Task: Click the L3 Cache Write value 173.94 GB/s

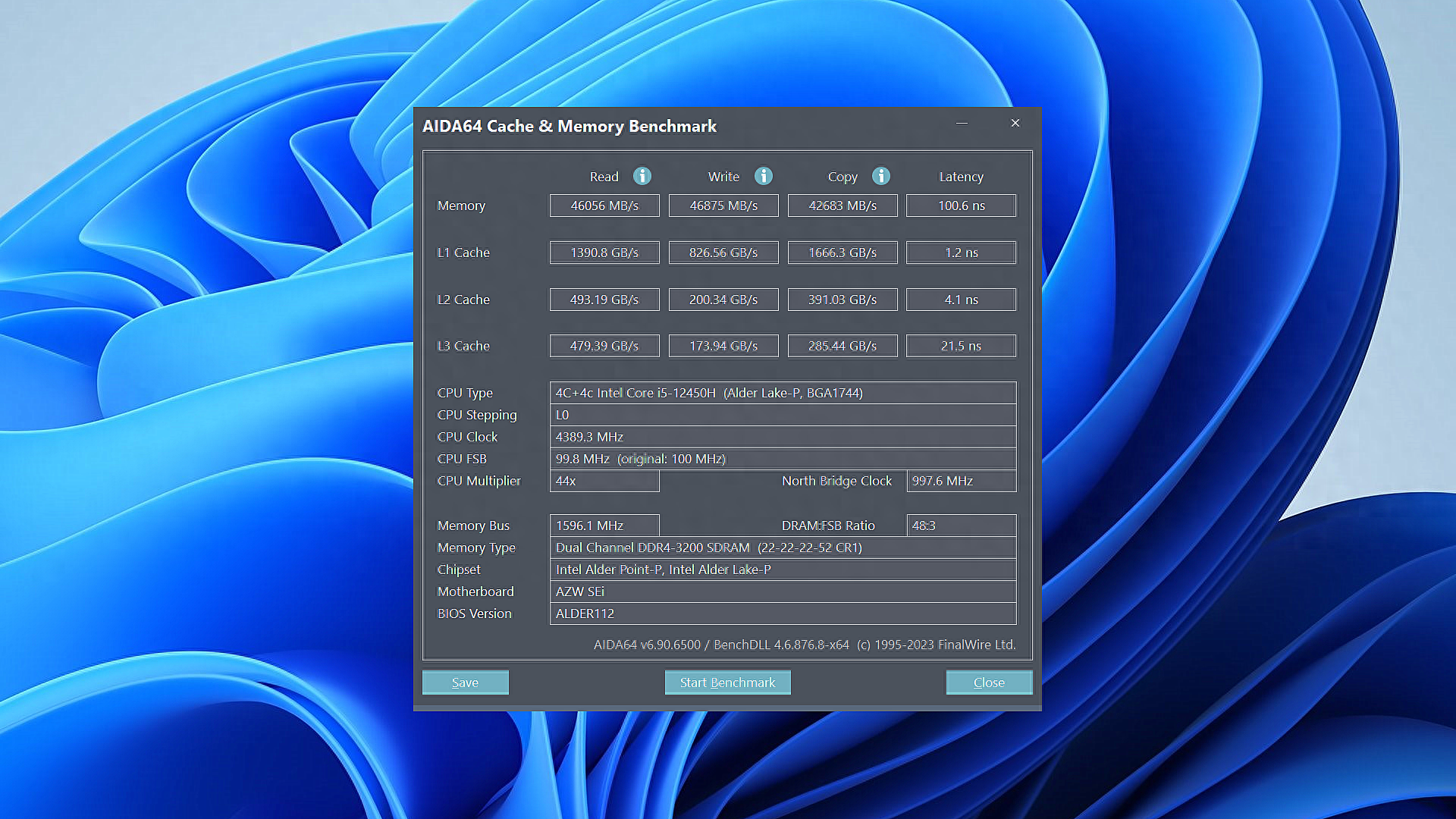Action: tap(723, 346)
